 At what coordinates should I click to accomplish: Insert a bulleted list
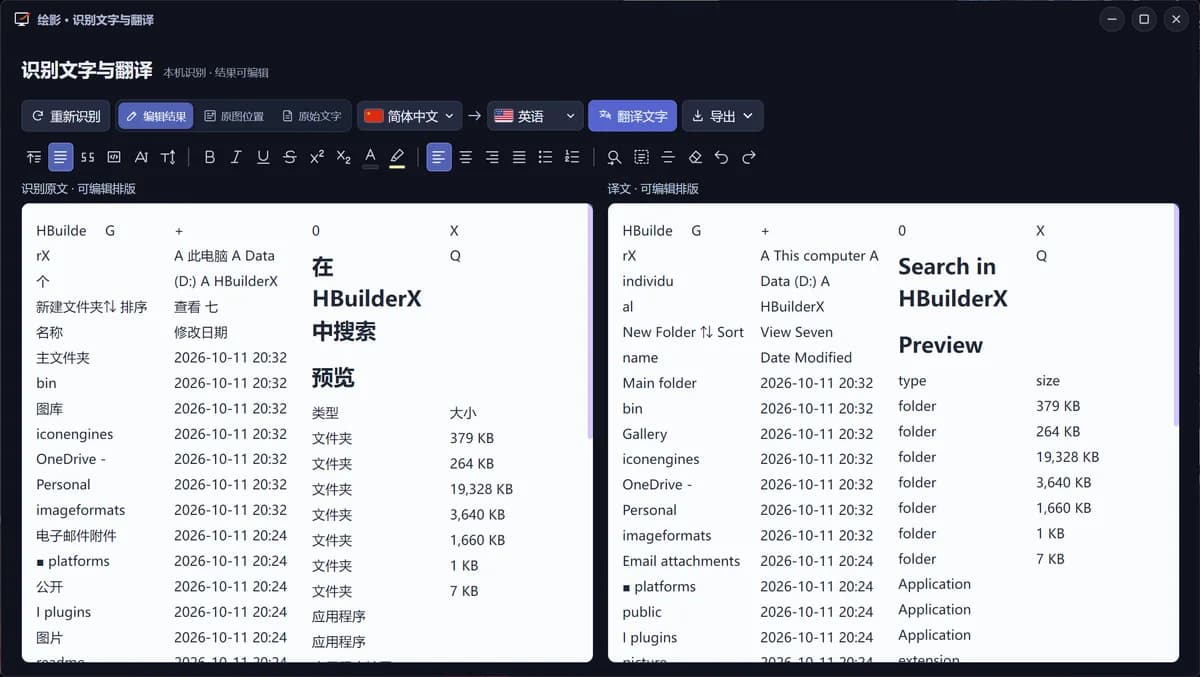point(545,157)
